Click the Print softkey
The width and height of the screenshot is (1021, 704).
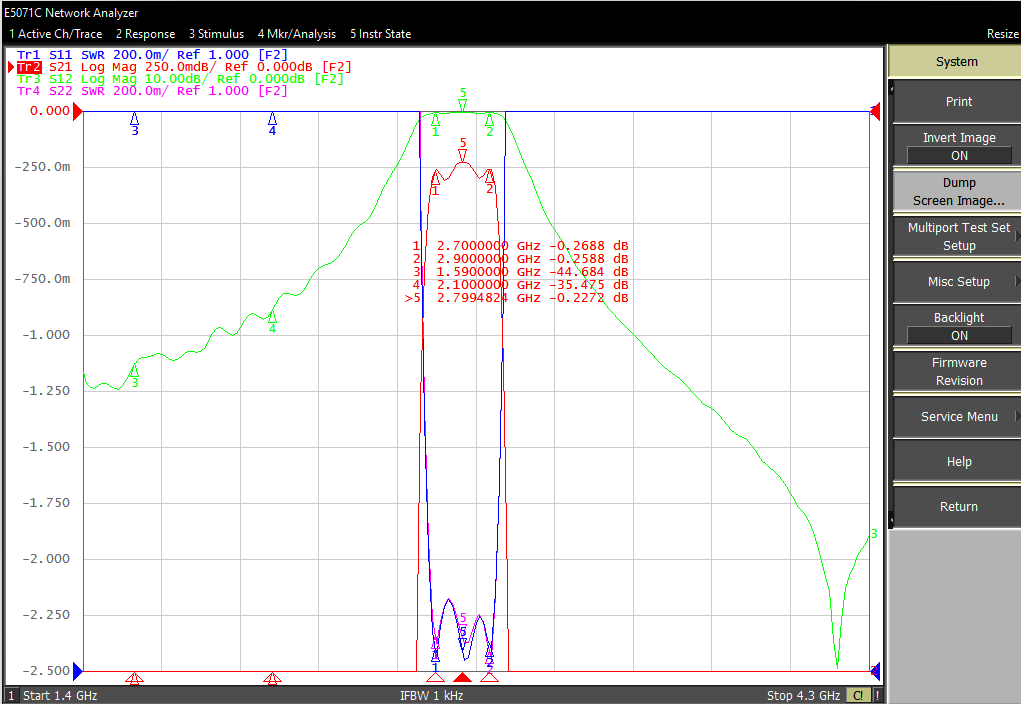tap(958, 102)
